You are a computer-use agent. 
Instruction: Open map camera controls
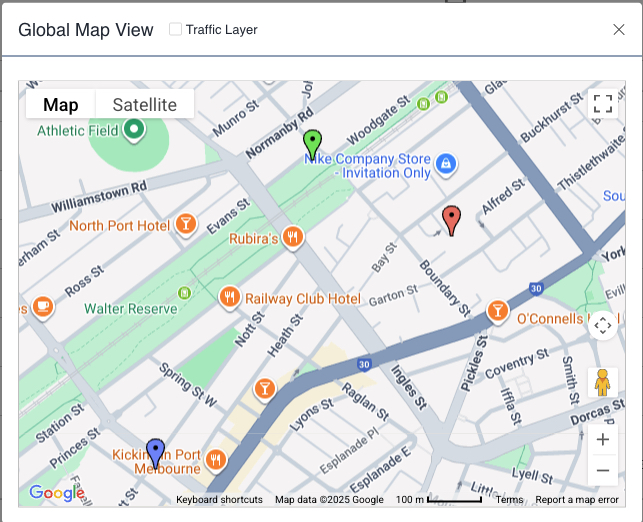pyautogui.click(x=603, y=326)
